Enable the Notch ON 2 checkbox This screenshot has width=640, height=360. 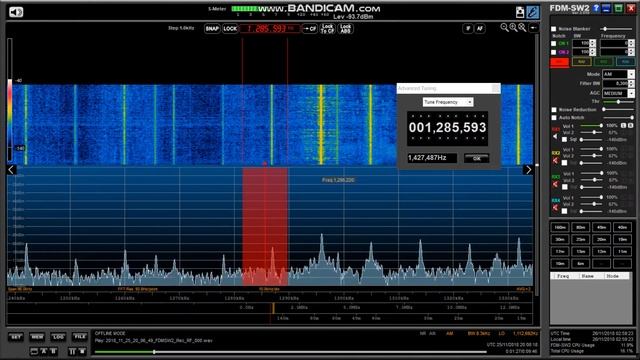tap(554, 52)
